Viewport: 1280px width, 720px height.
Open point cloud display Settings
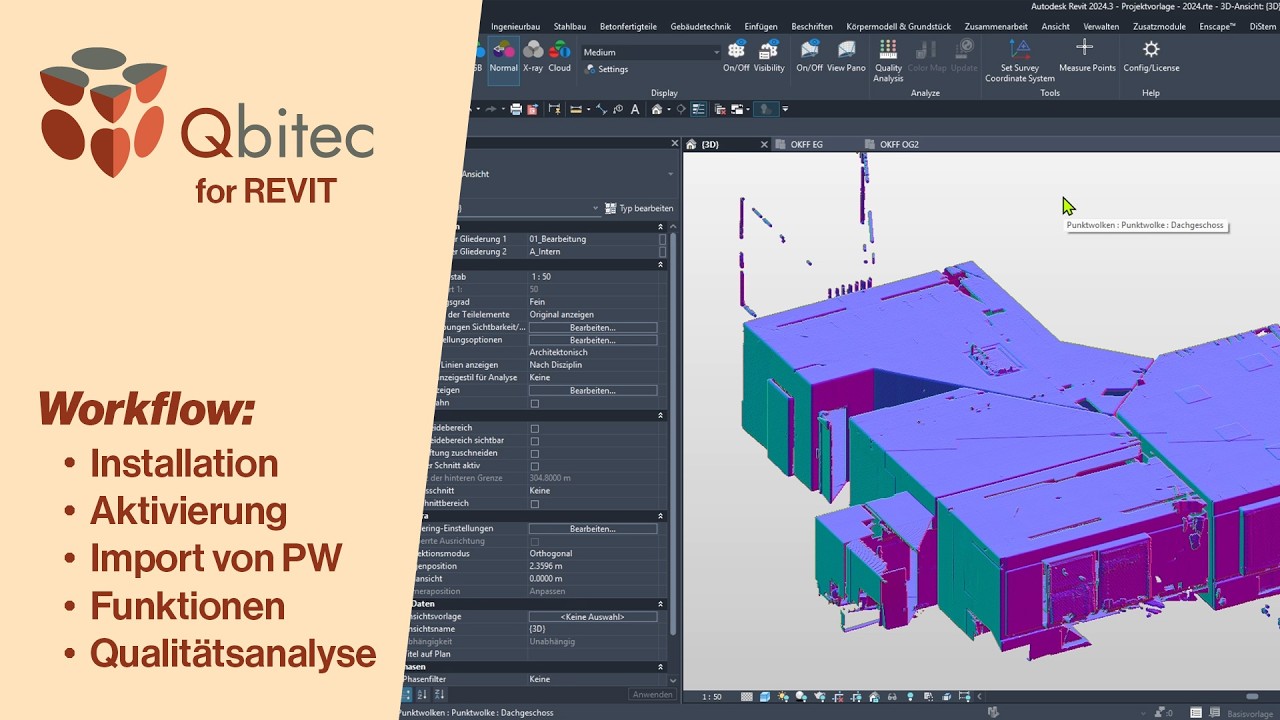click(x=606, y=69)
